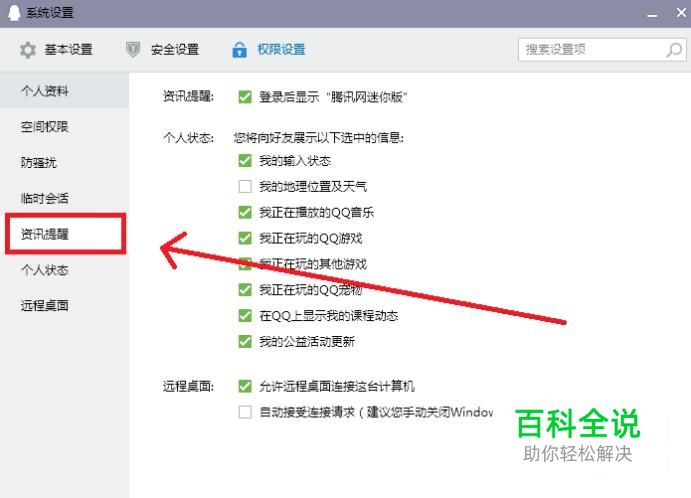Switch to the 安全设置 tab

[x=162, y=49]
